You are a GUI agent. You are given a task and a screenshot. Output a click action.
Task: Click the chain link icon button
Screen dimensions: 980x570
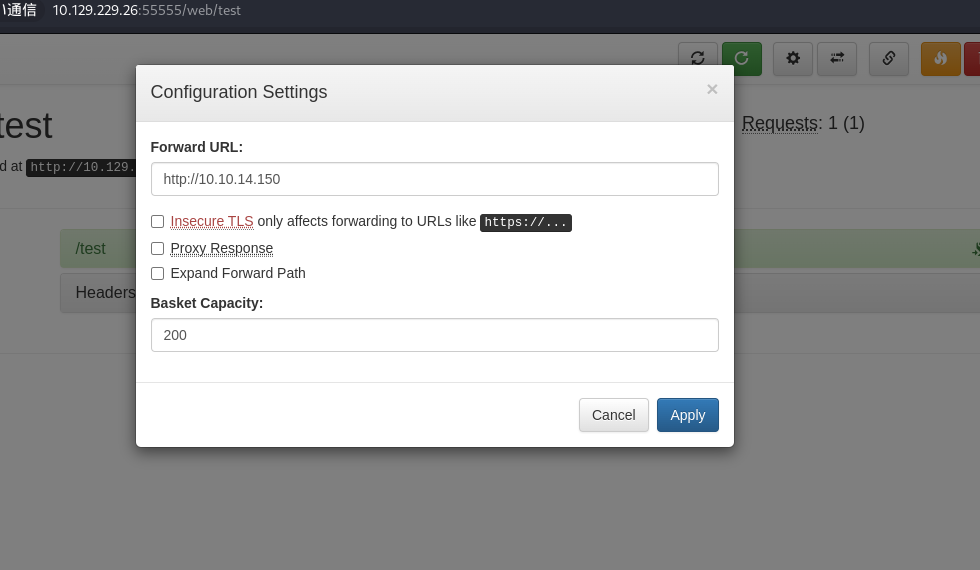[889, 59]
